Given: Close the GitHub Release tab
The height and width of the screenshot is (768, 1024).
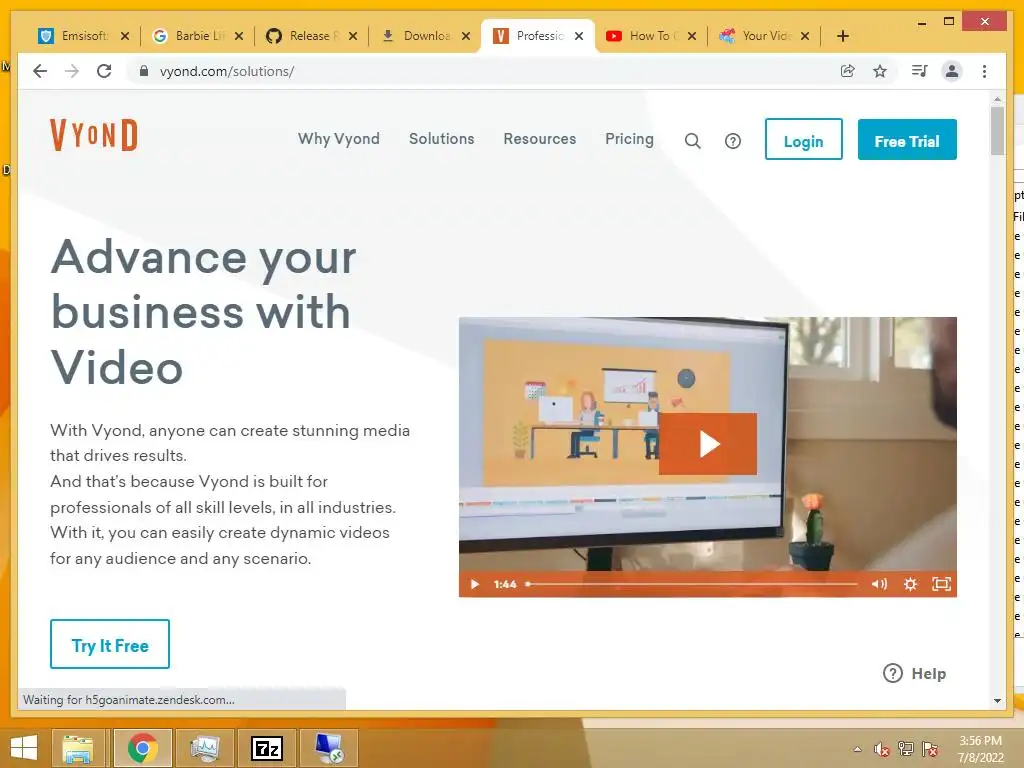Looking at the screenshot, I should pyautogui.click(x=353, y=36).
